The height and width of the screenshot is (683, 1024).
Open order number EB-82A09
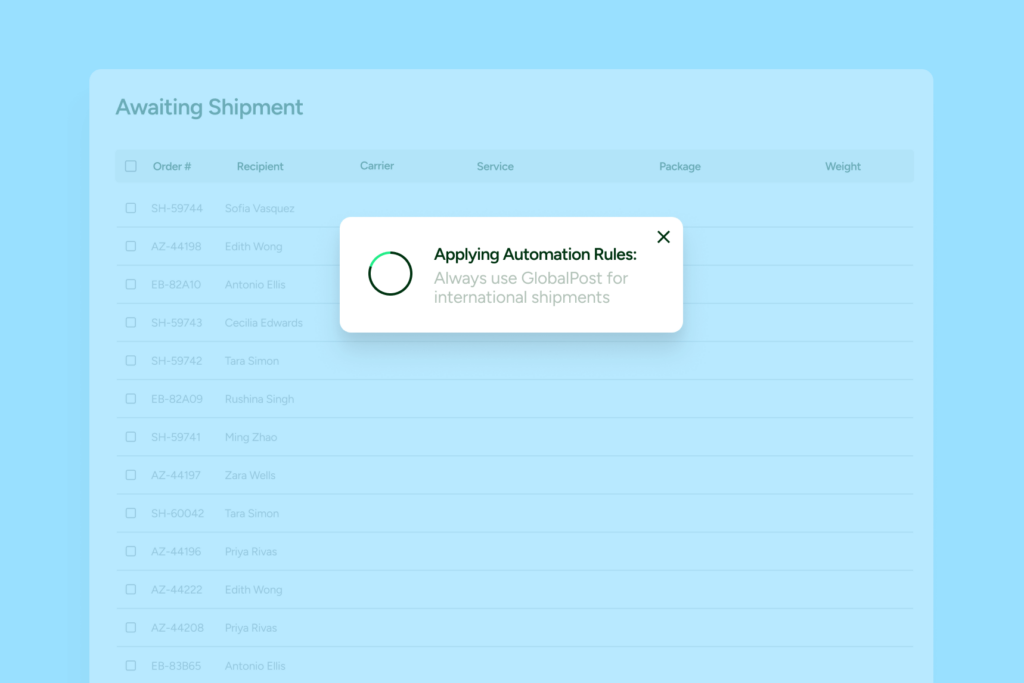pyautogui.click(x=177, y=399)
